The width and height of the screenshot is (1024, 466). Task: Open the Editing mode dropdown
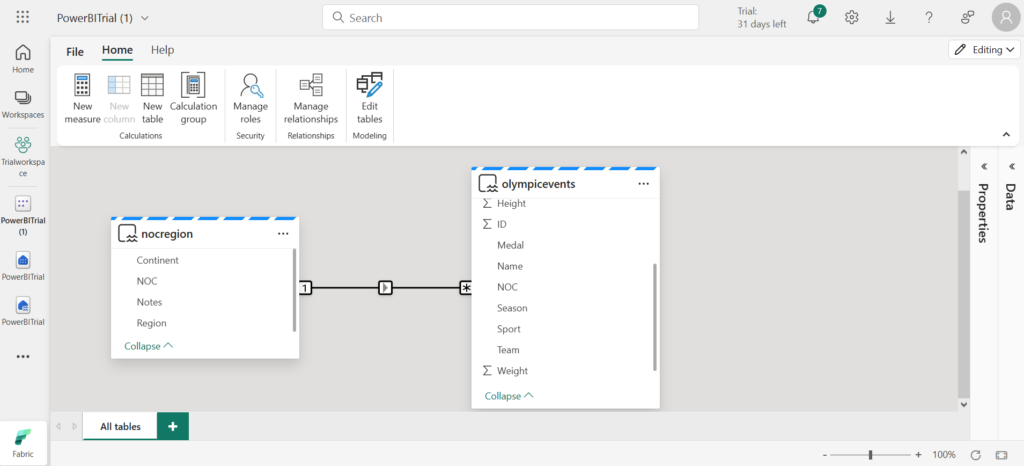coord(984,49)
